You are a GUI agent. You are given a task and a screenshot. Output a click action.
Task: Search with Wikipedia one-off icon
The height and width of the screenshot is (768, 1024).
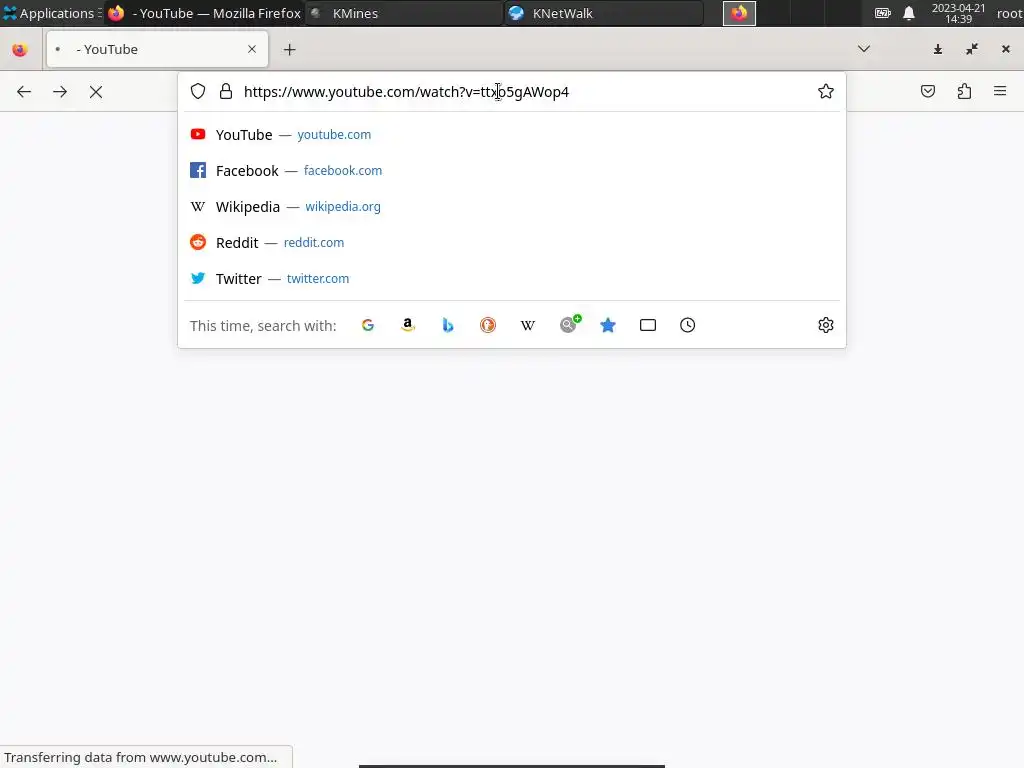pos(528,325)
